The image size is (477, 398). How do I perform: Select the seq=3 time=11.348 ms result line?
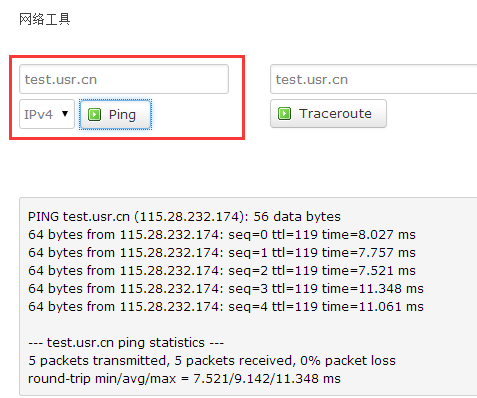tap(226, 289)
